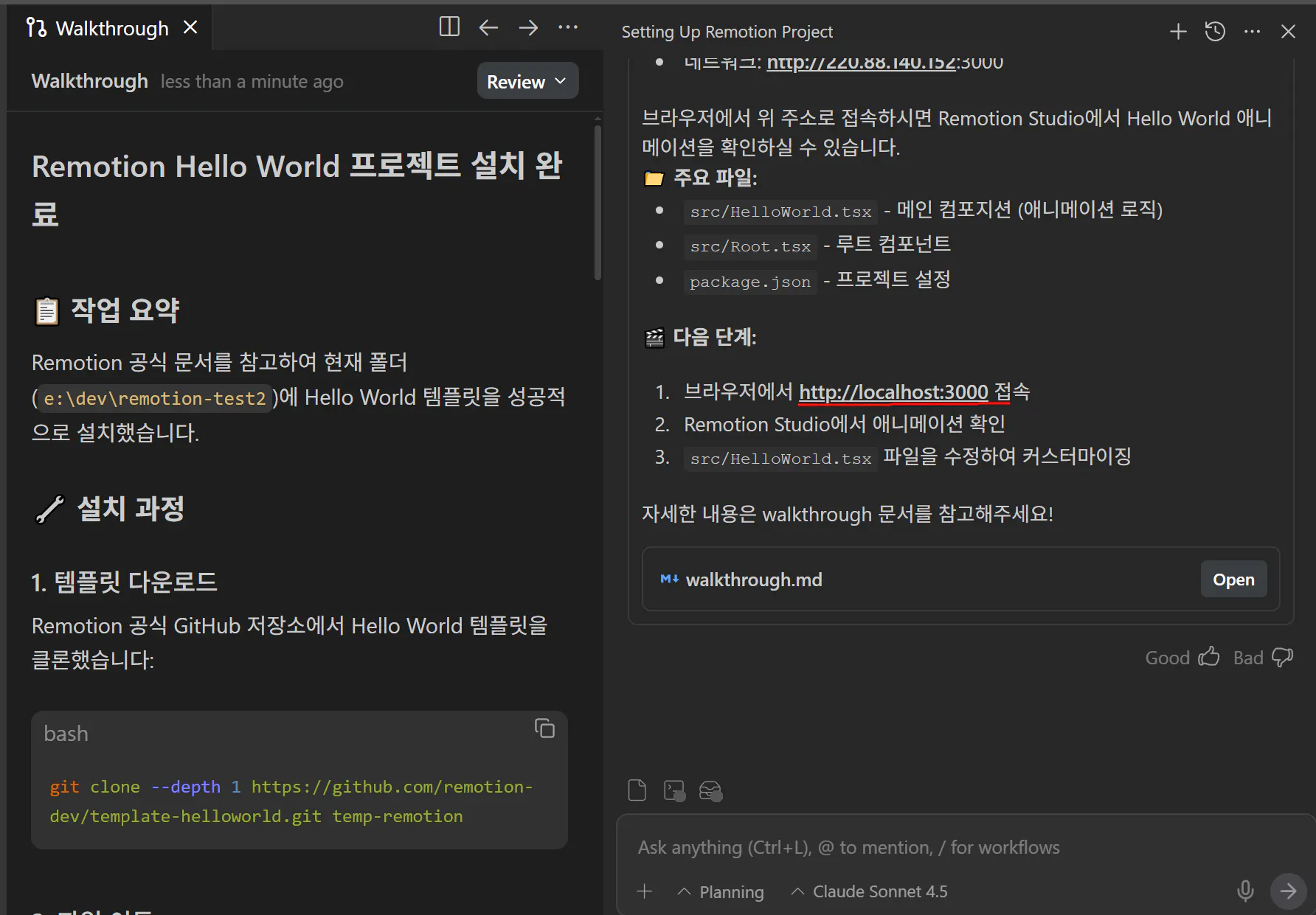
Task: Click the Setting Up Remotion Project title
Action: (727, 32)
